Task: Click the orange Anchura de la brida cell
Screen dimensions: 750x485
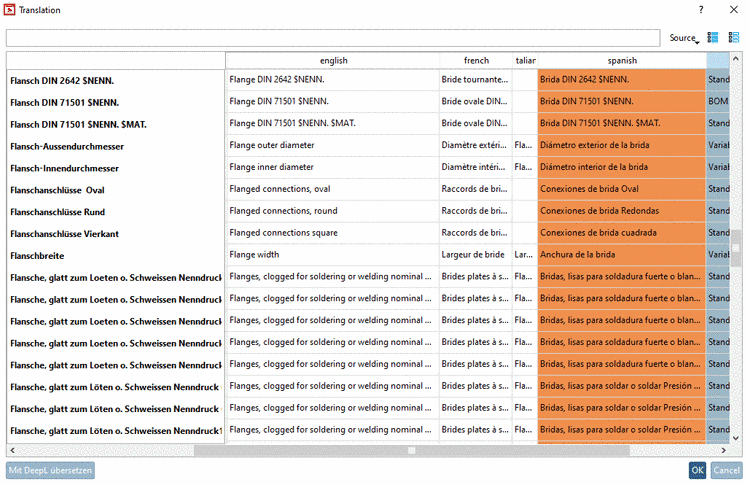Action: (x=621, y=255)
